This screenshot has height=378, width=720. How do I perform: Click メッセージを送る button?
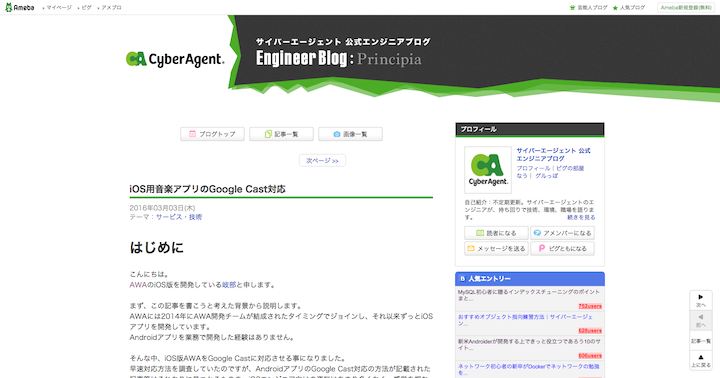tap(496, 248)
